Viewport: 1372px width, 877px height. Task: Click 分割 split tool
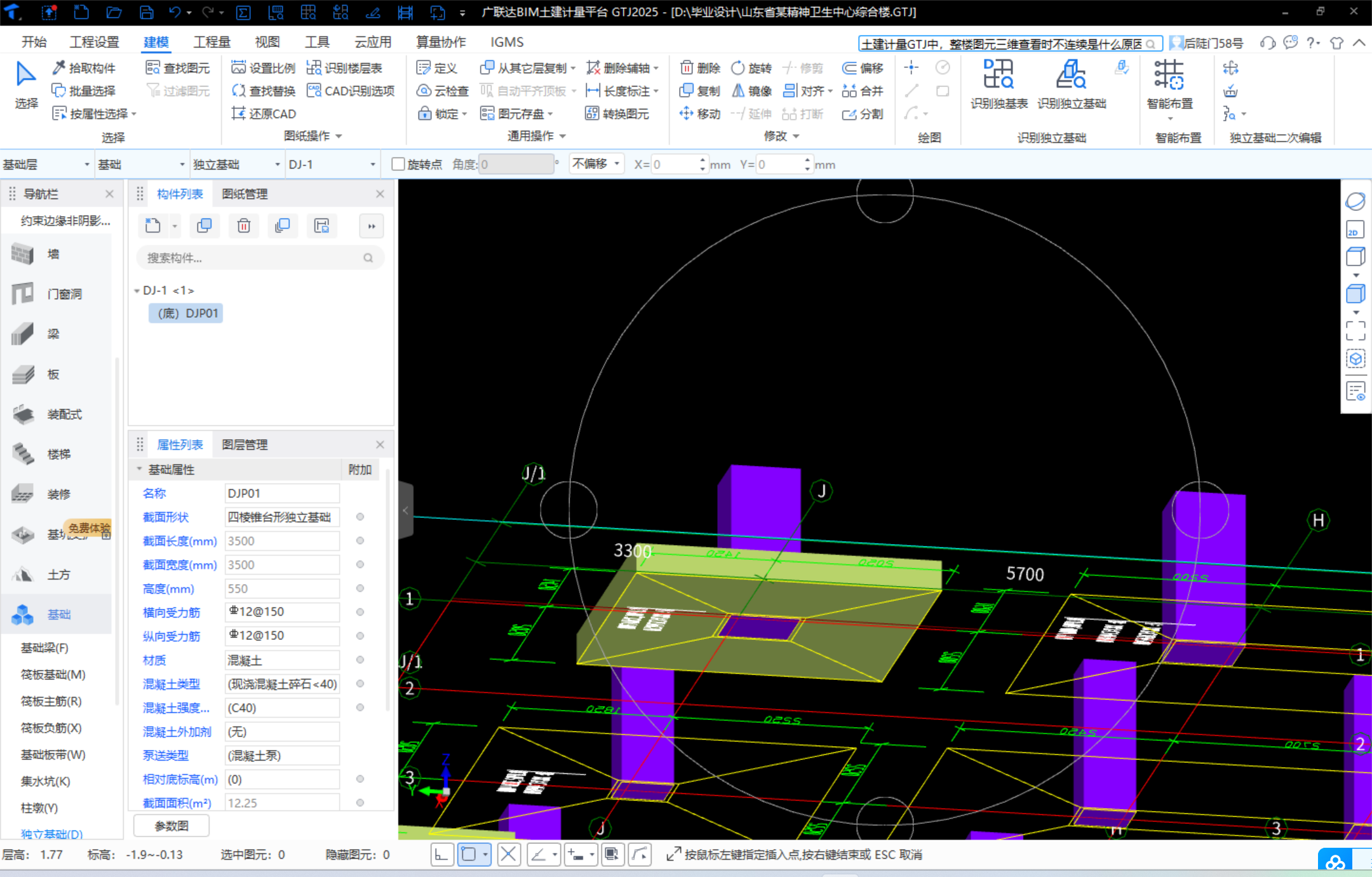click(863, 114)
